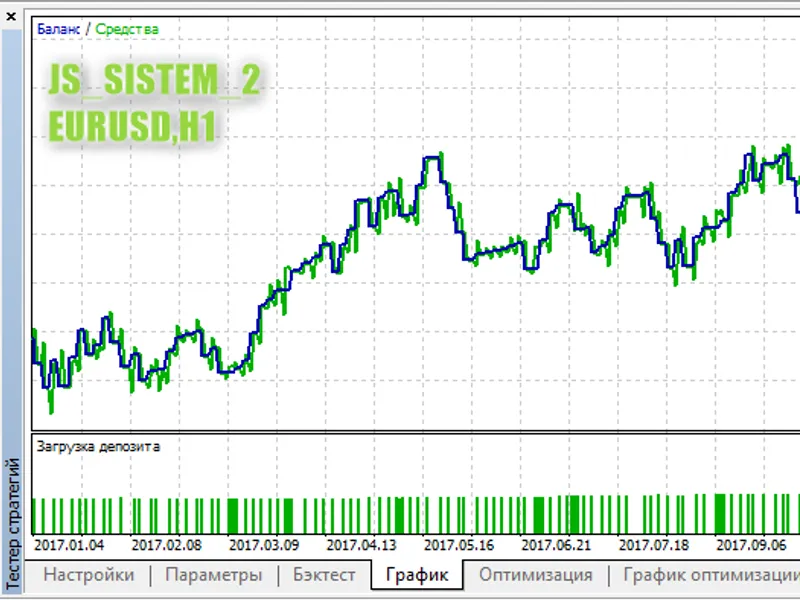
Task: Close the strategy tester panel
Action: (11, 17)
